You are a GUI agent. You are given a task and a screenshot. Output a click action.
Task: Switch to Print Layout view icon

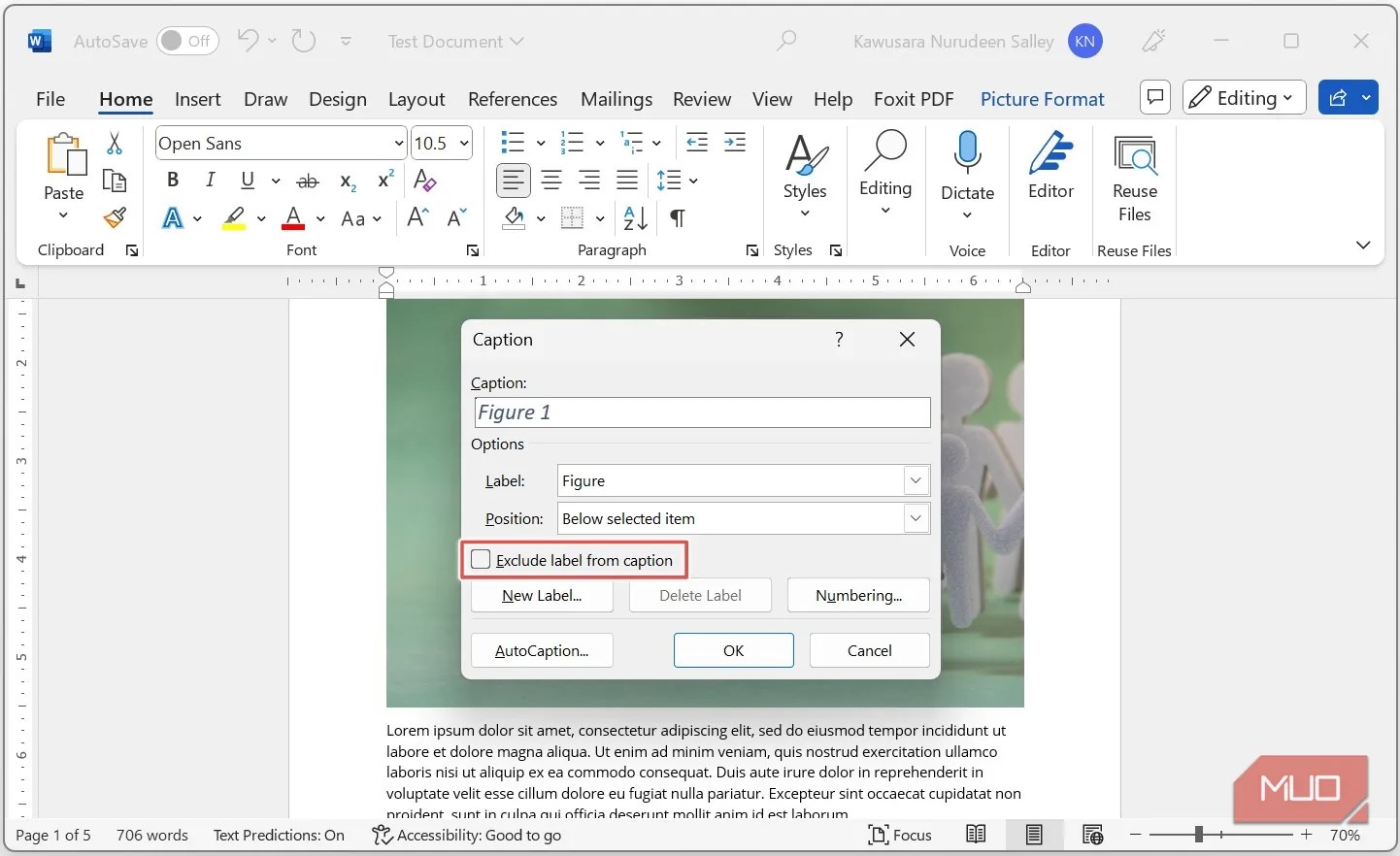1033,835
